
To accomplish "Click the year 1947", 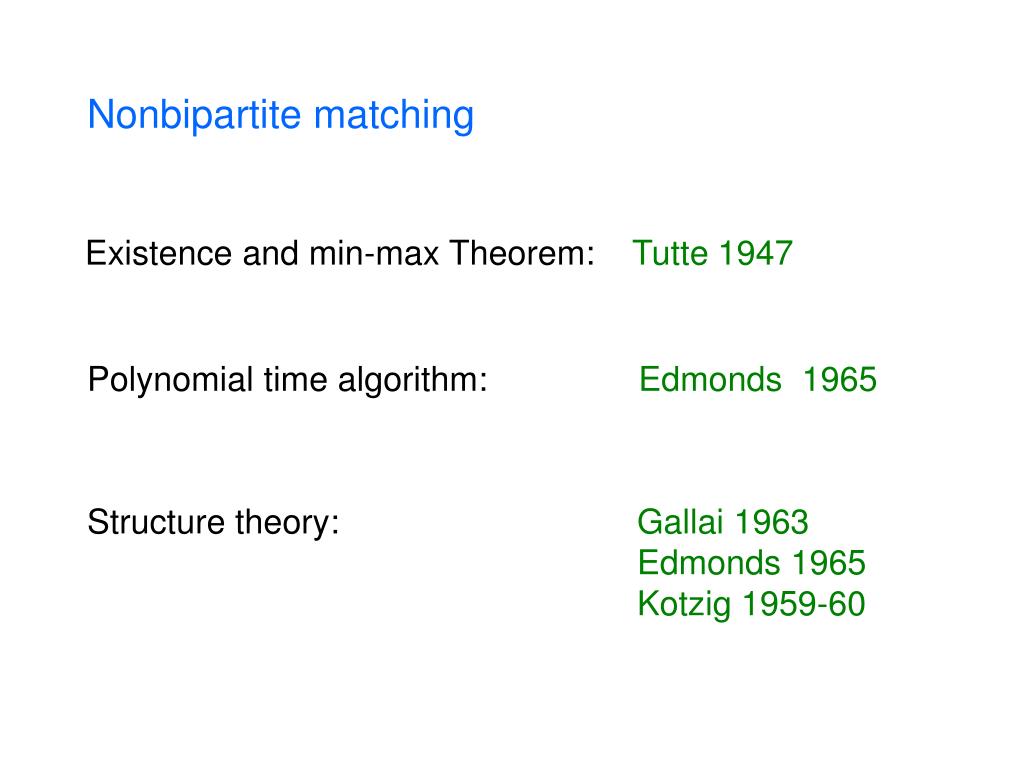I will click(756, 253).
